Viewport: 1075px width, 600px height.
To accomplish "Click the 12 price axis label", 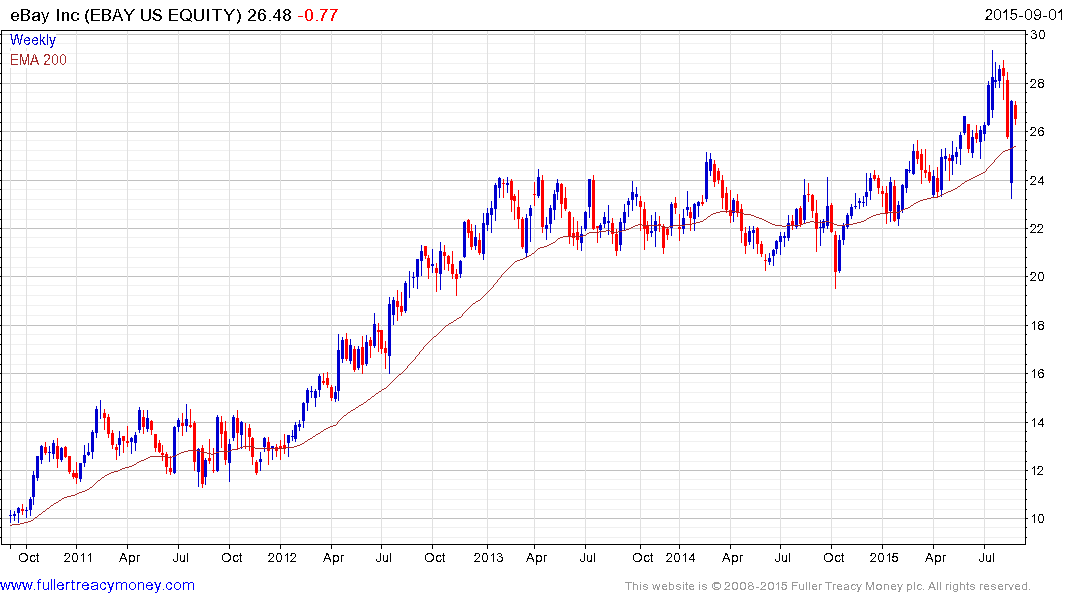I will pyautogui.click(x=1038, y=470).
